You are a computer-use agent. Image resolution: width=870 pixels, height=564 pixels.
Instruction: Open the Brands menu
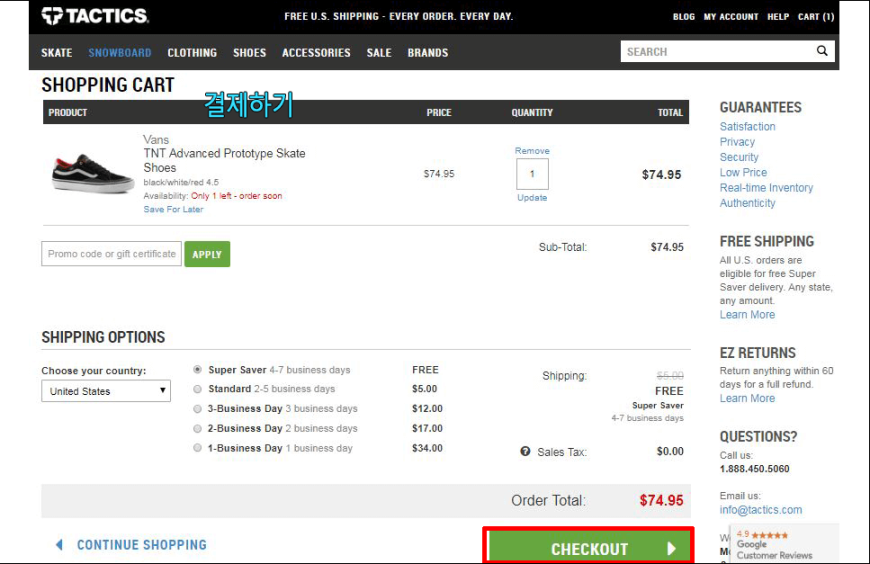(x=428, y=53)
